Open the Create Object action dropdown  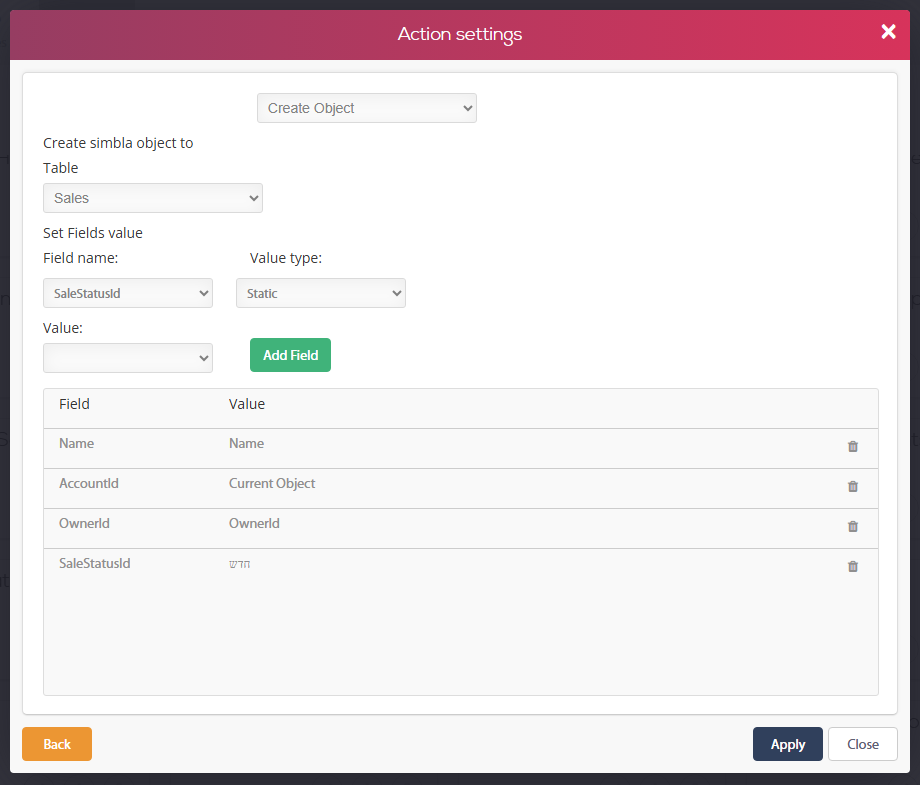click(367, 108)
